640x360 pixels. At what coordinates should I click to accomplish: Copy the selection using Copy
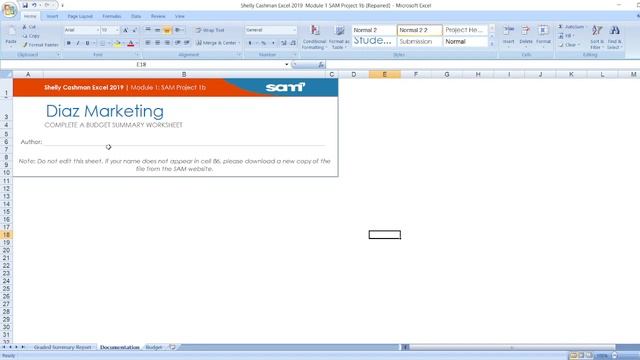31,36
